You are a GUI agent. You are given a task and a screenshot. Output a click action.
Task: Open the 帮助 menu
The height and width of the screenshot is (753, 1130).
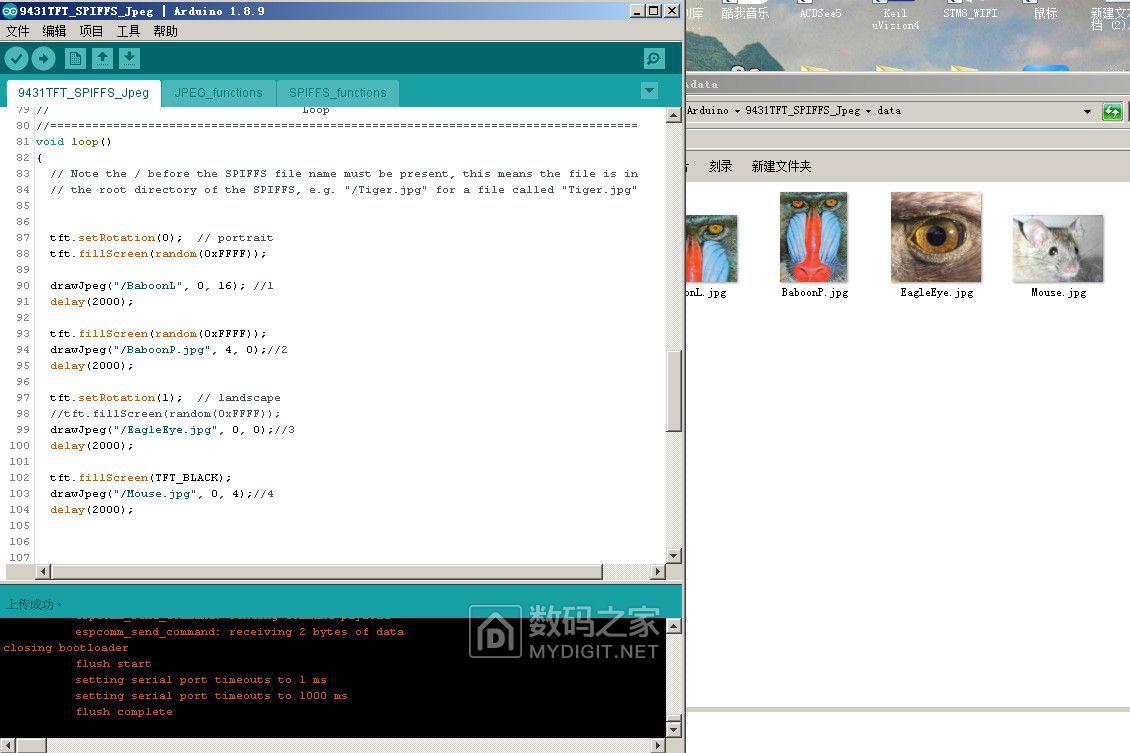[165, 31]
